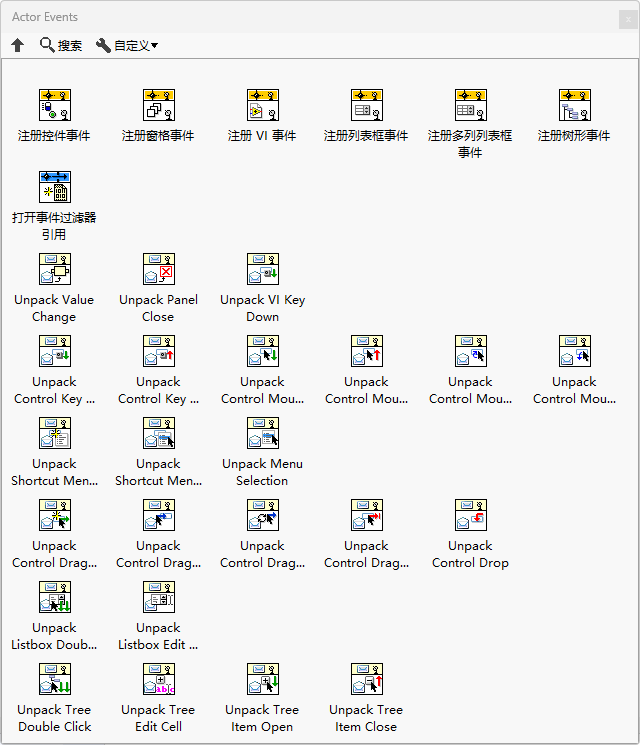Choose the 注册列表框事件 icon
This screenshot has height=745, width=640.
point(367,105)
